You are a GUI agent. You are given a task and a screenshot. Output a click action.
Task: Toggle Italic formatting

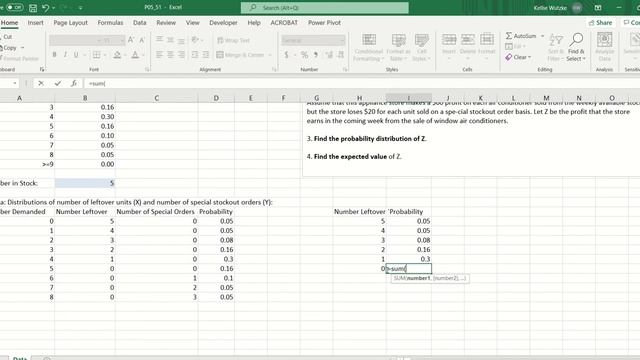pyautogui.click(x=65, y=55)
